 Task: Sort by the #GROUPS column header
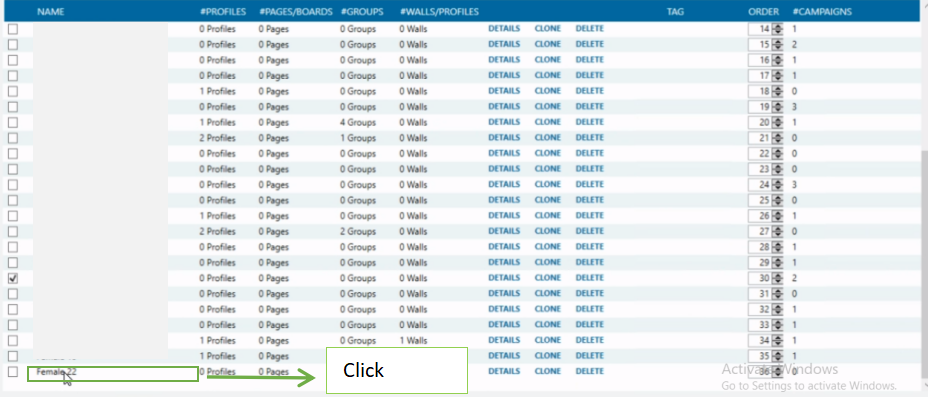coord(362,12)
